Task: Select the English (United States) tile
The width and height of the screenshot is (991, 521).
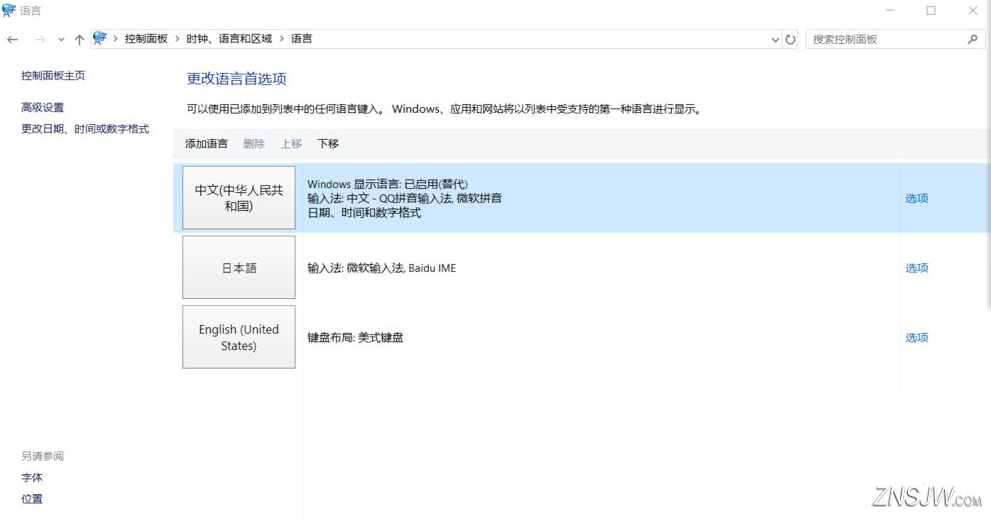Action: point(239,337)
